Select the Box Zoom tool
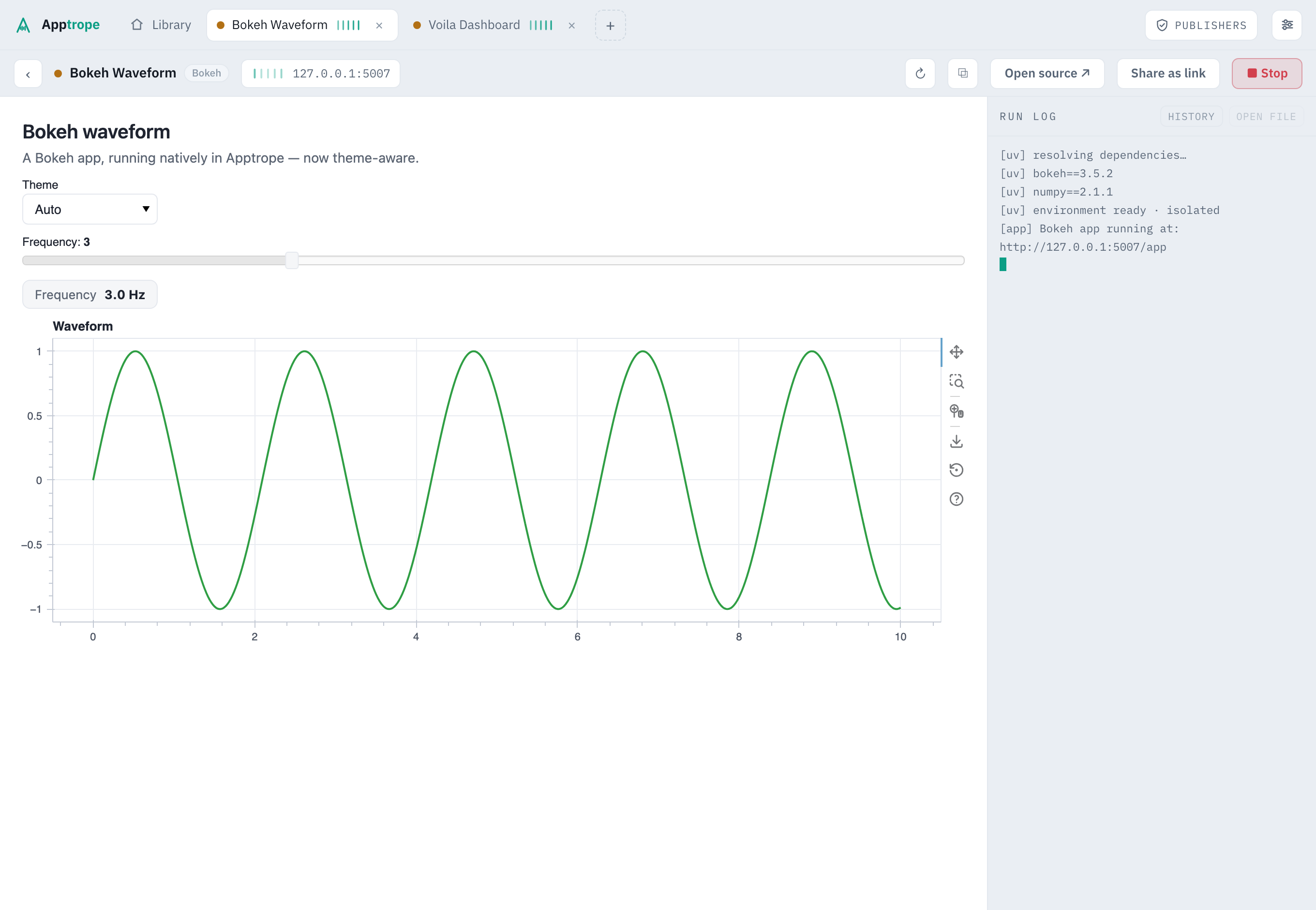This screenshot has width=1316, height=910. pyautogui.click(x=956, y=381)
